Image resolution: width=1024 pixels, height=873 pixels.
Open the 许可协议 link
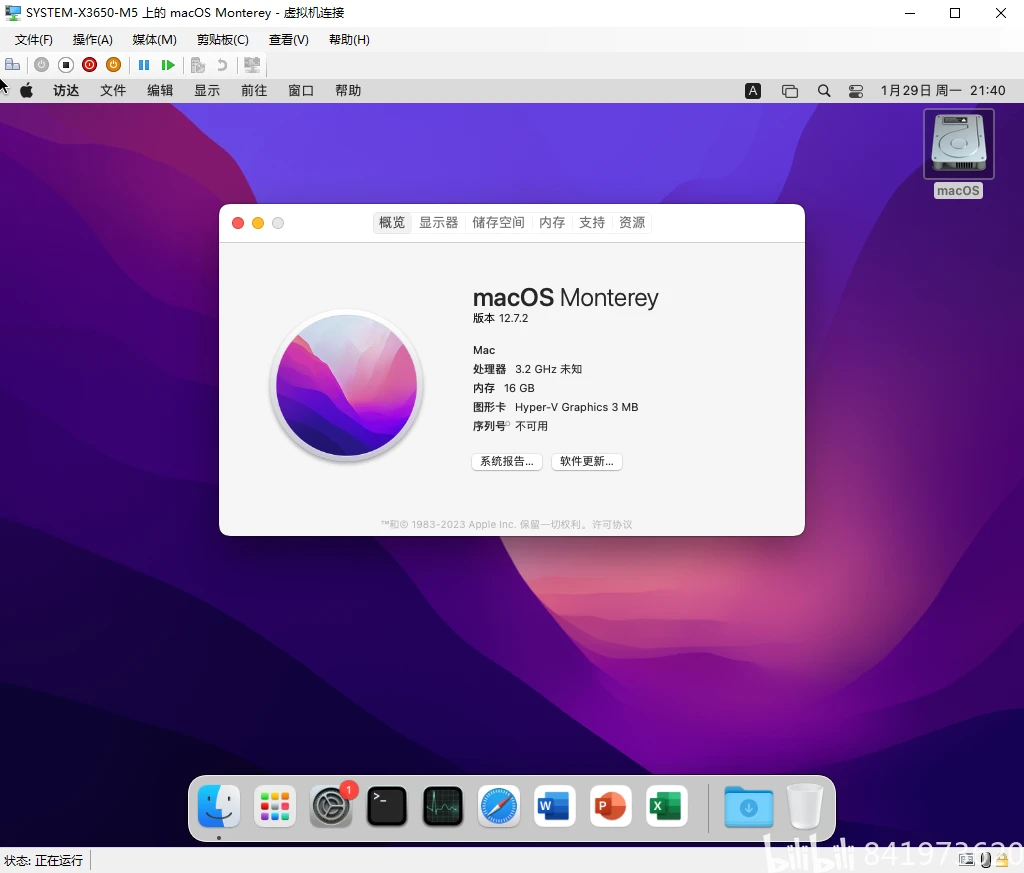(x=613, y=524)
